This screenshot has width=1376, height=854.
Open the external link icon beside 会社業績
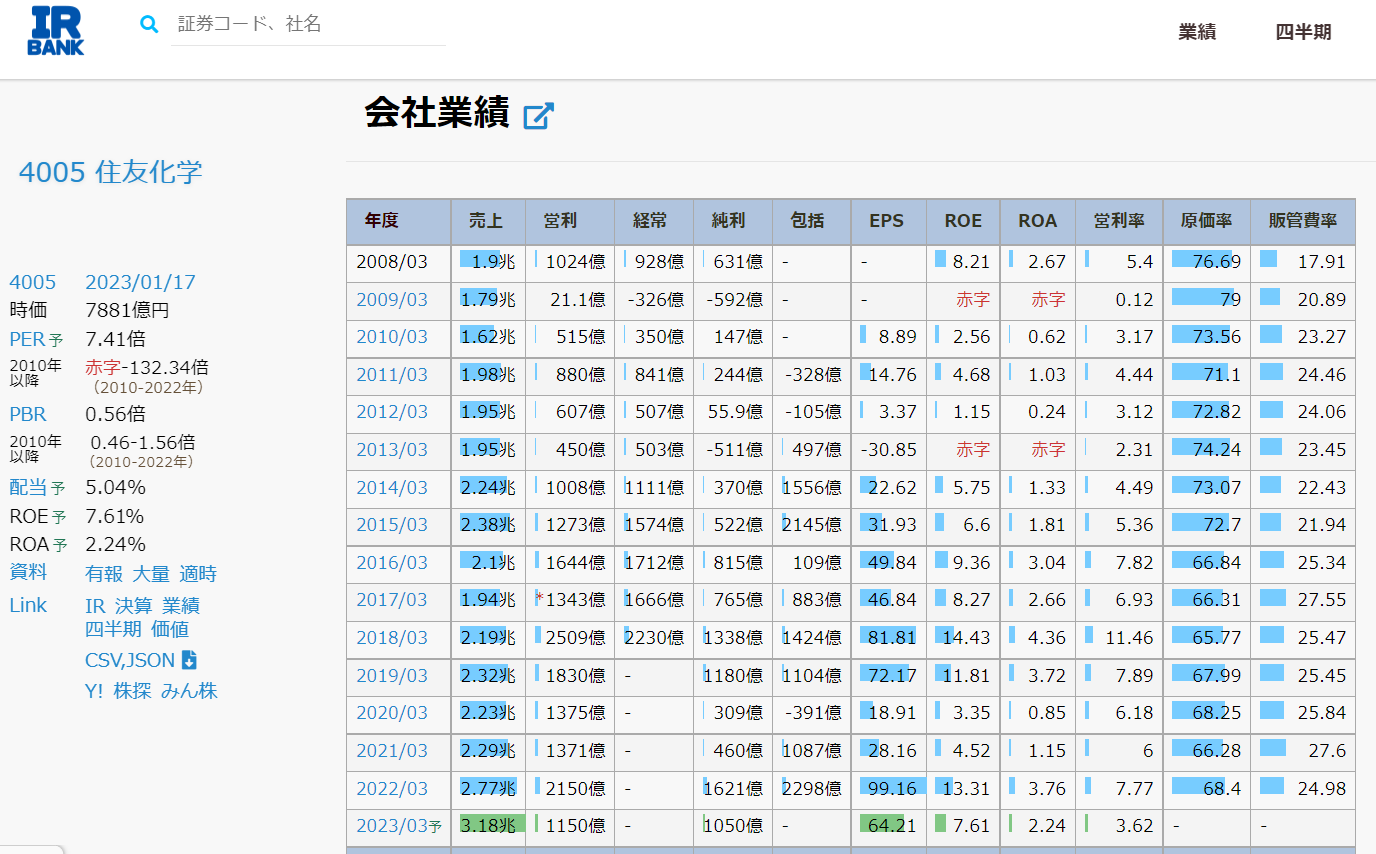point(539,116)
